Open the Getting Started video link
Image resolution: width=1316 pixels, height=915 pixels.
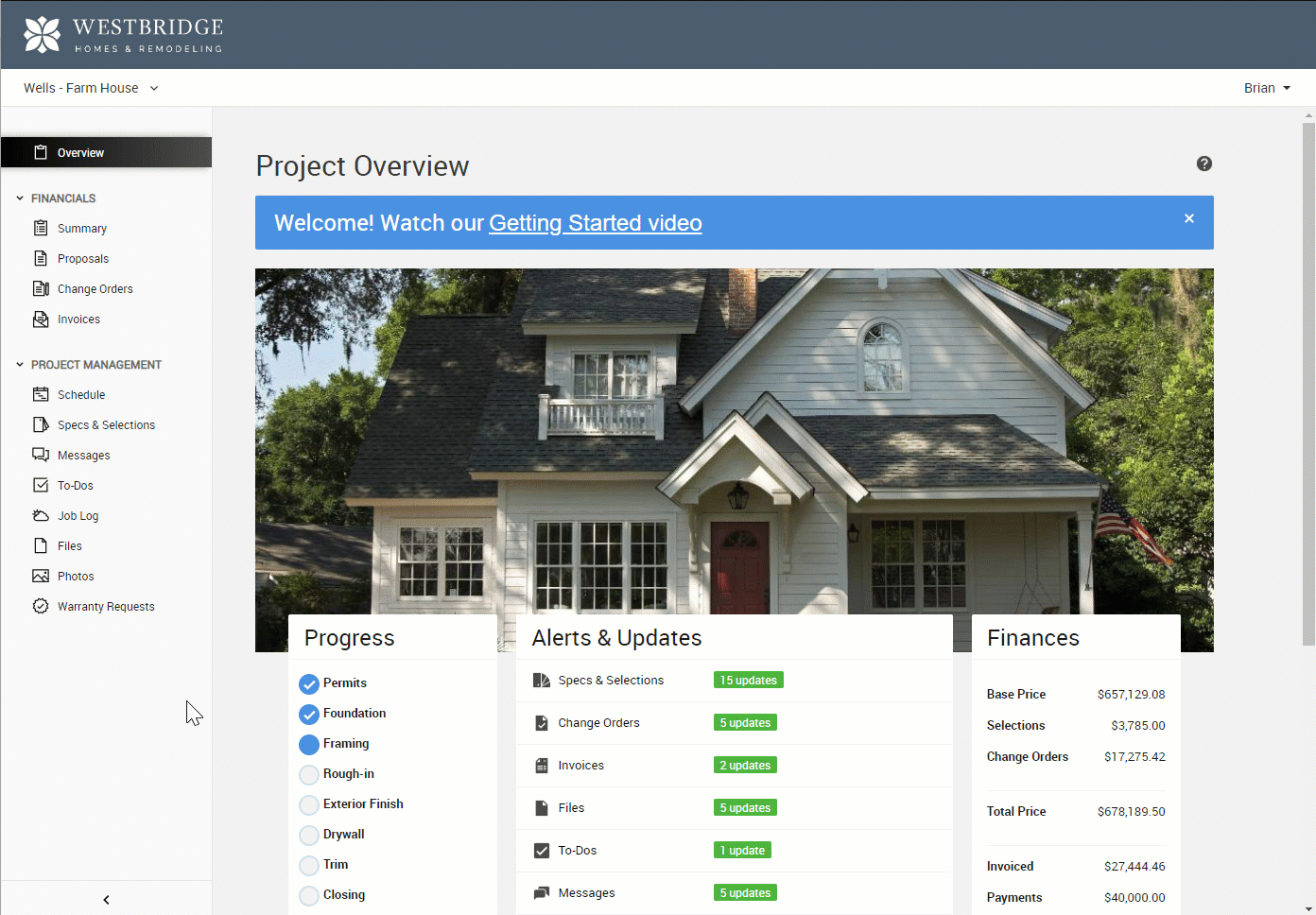[x=595, y=223]
